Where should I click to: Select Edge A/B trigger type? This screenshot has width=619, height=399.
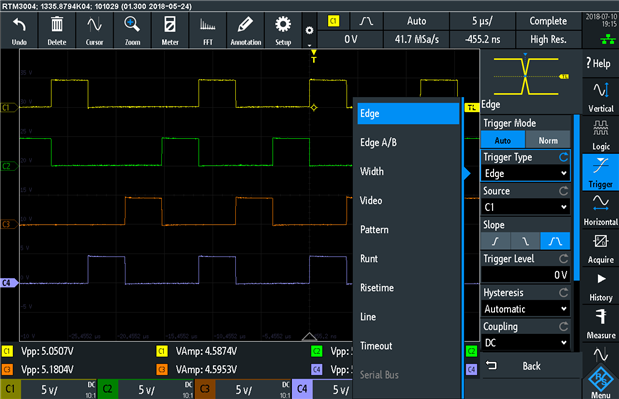click(x=408, y=142)
